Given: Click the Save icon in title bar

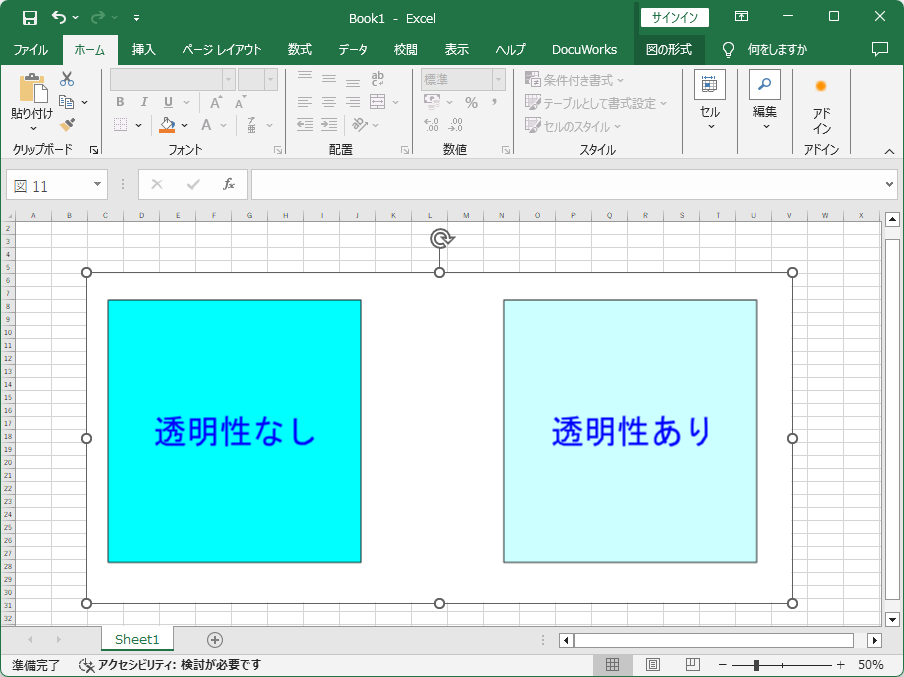Looking at the screenshot, I should point(29,18).
